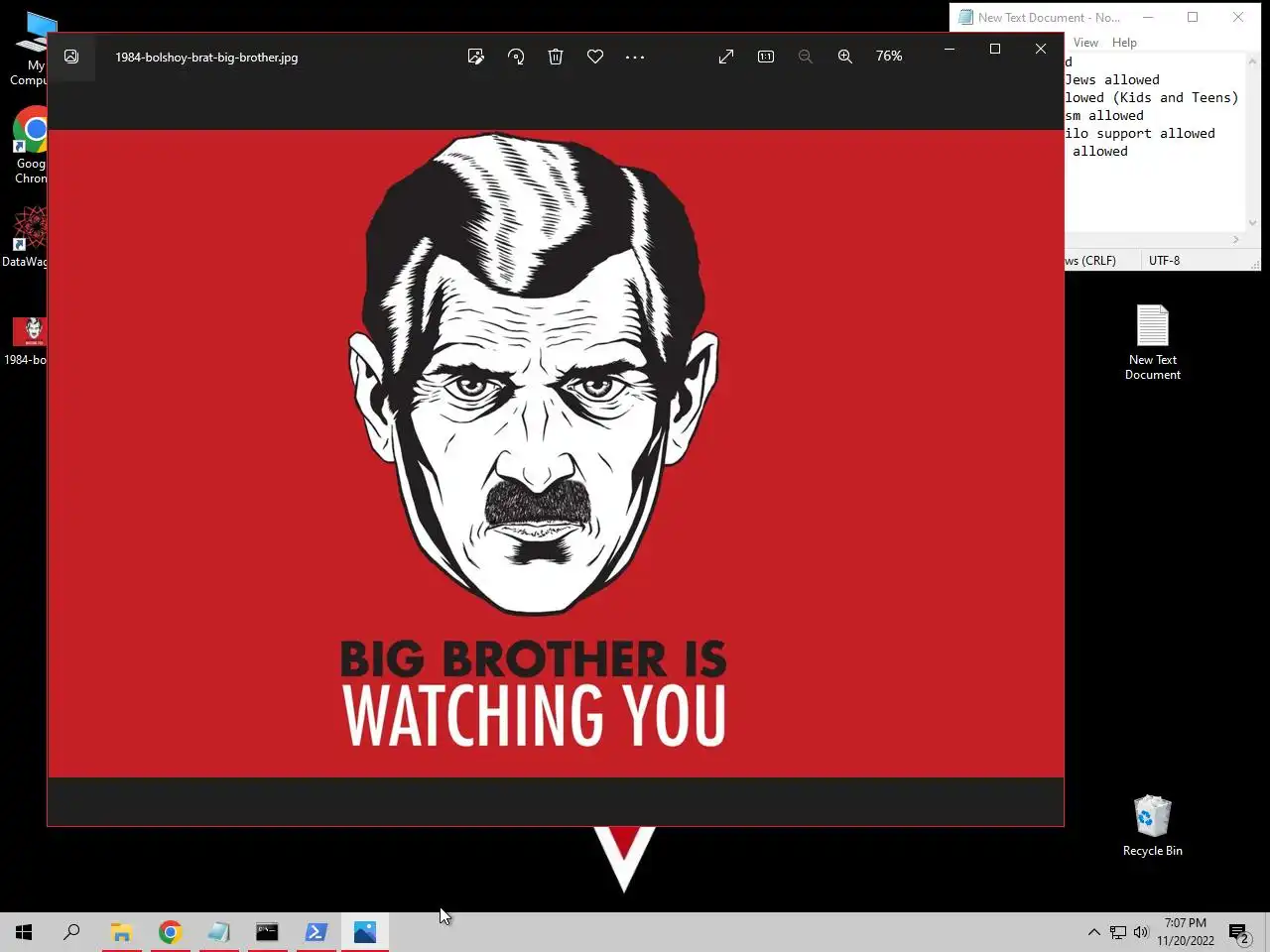Select the Recycle Bin desktop icon

[x=1152, y=826]
